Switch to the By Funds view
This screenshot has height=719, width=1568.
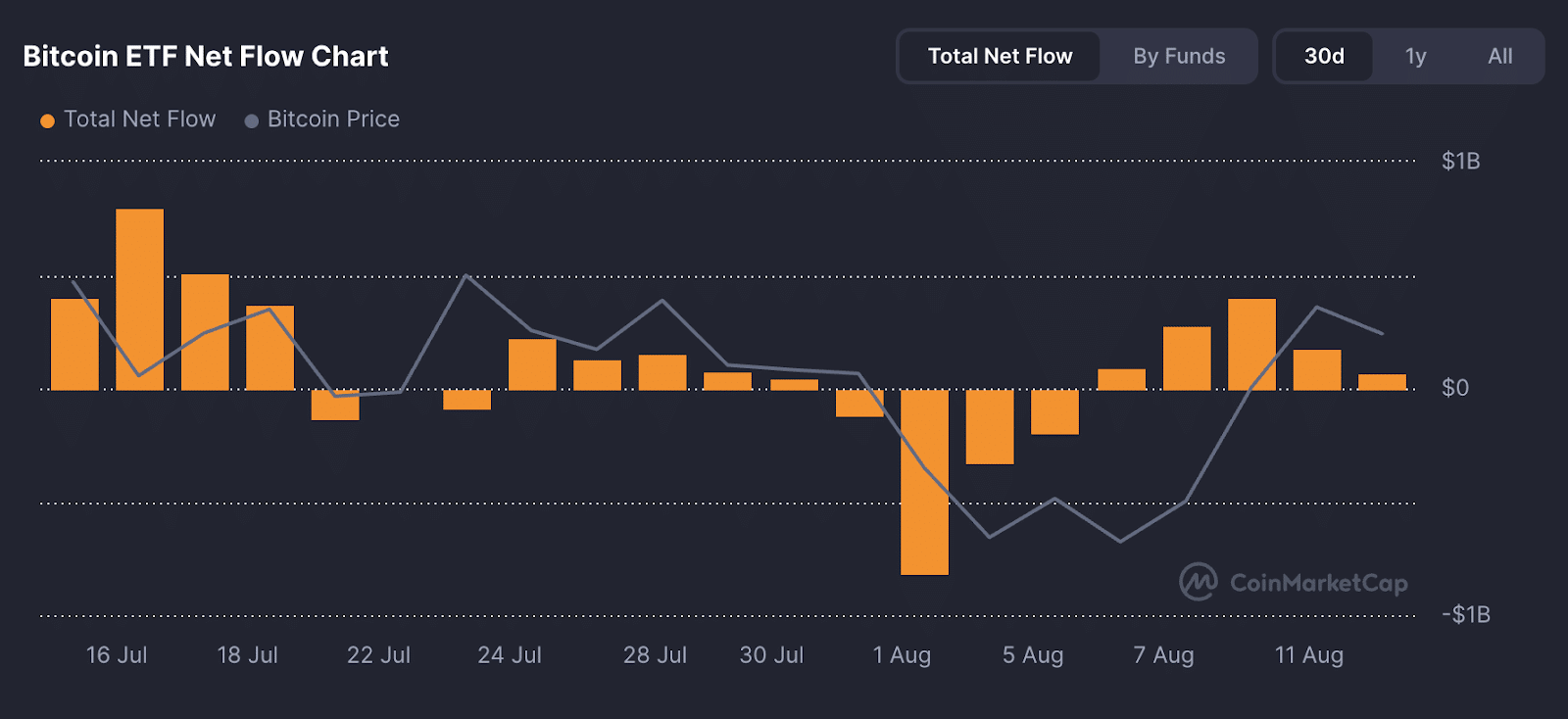point(1179,56)
